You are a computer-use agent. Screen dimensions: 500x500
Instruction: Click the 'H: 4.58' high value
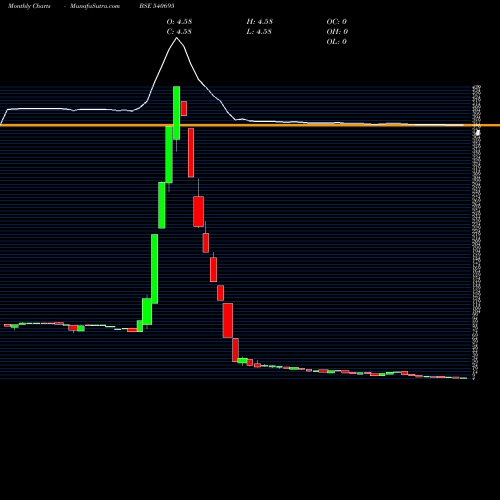point(260,22)
